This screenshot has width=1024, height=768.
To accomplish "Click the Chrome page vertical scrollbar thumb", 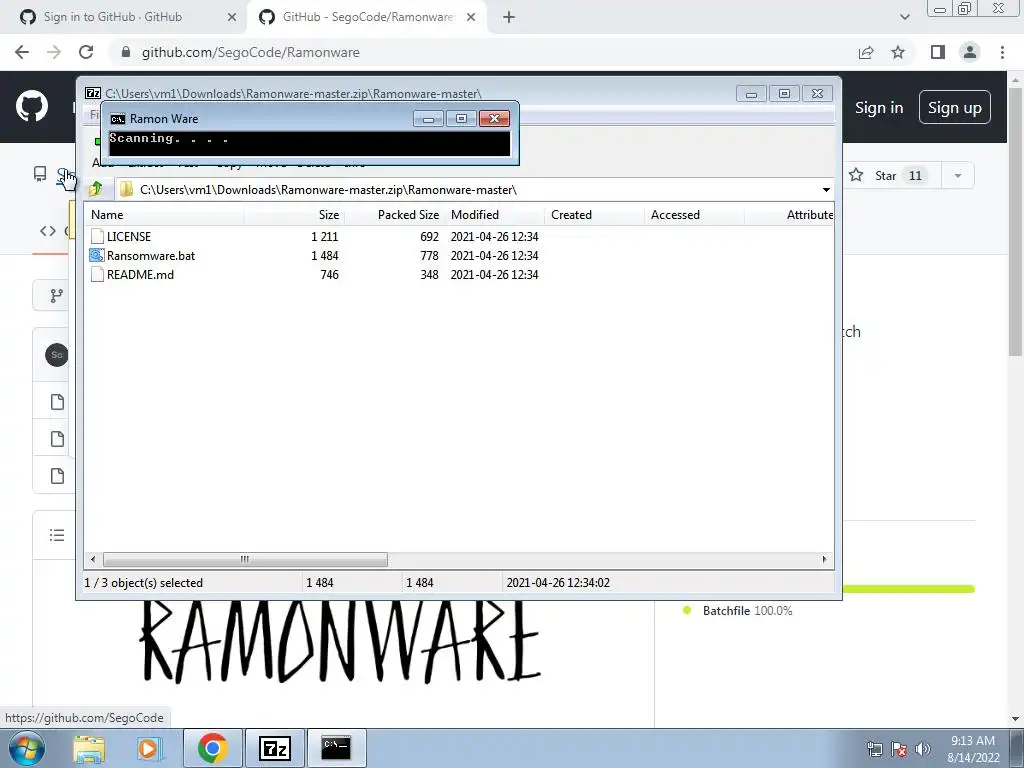I will click(x=1015, y=221).
